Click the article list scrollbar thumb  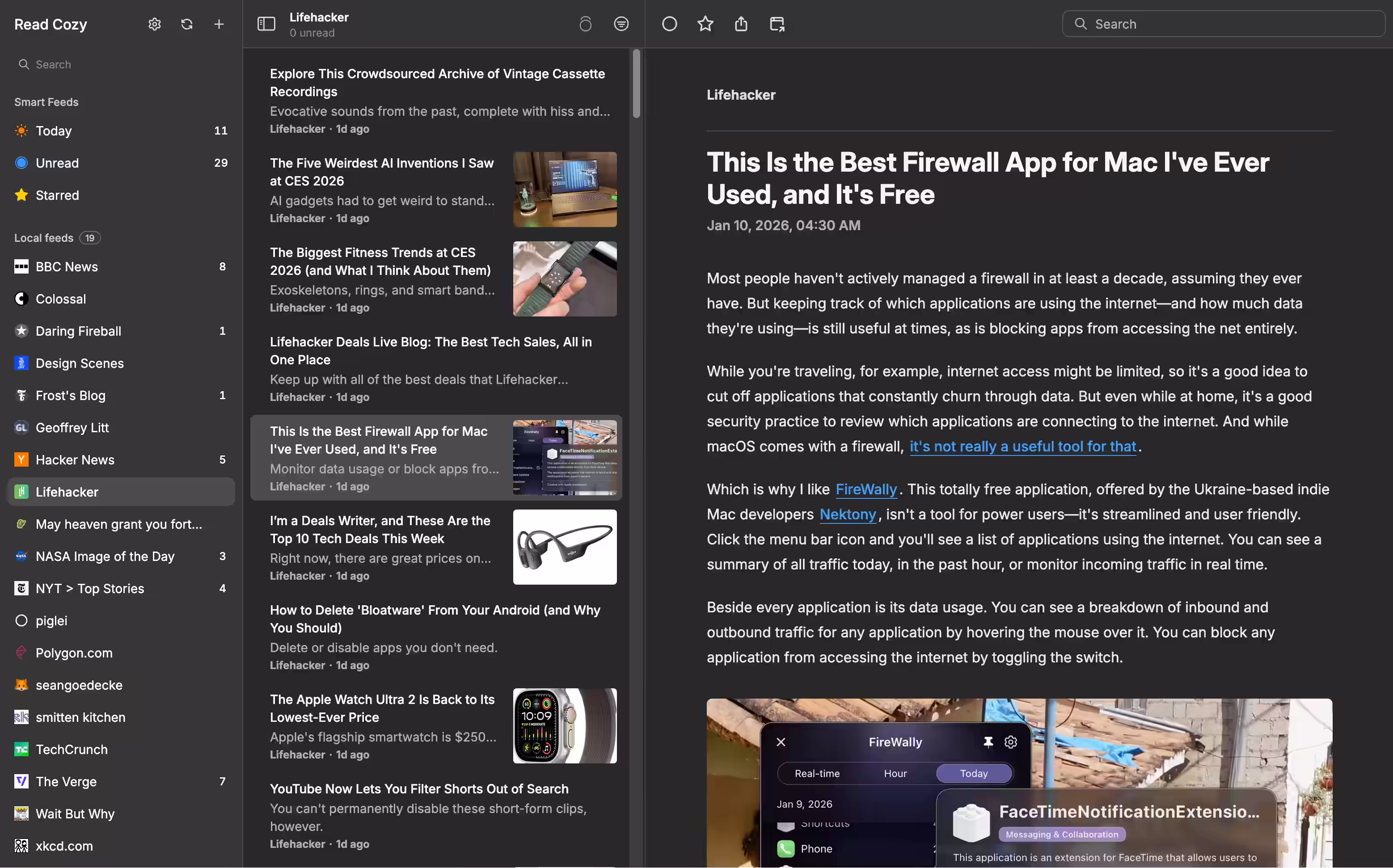point(636,84)
